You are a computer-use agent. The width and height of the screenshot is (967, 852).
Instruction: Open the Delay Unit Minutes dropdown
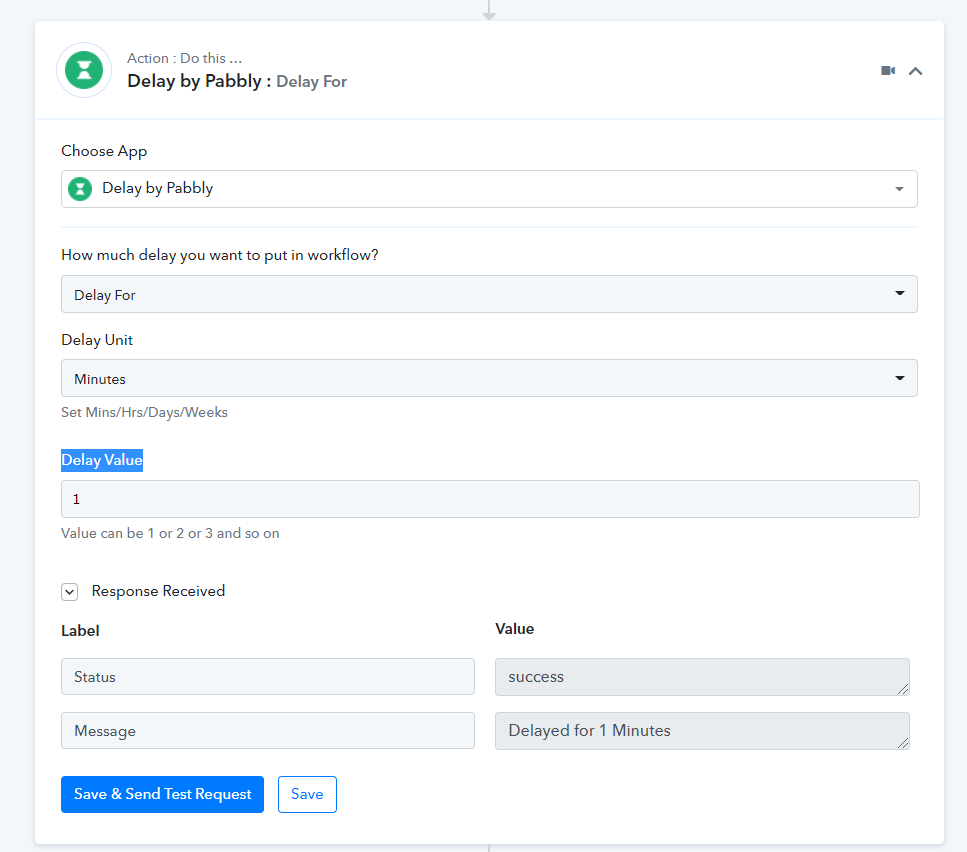[x=489, y=379]
